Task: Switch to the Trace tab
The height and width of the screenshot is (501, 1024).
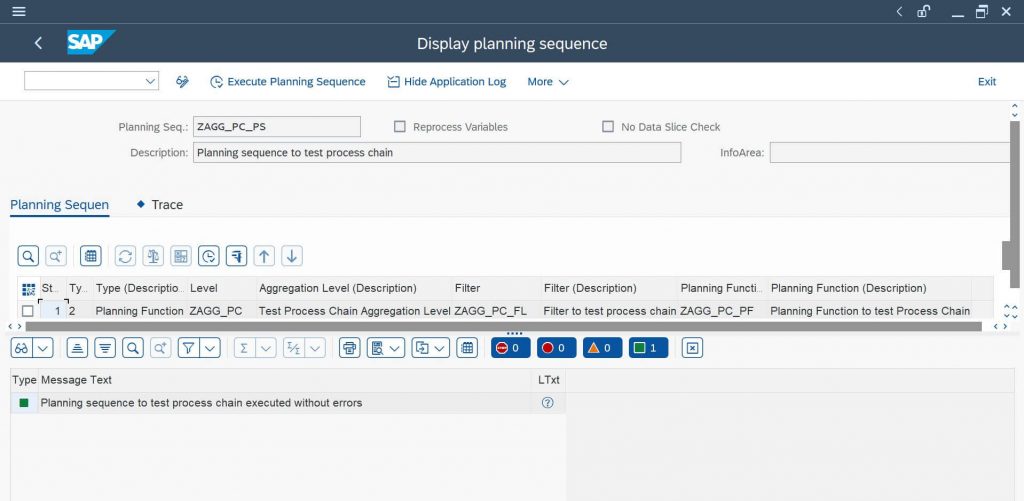Action: coord(160,204)
